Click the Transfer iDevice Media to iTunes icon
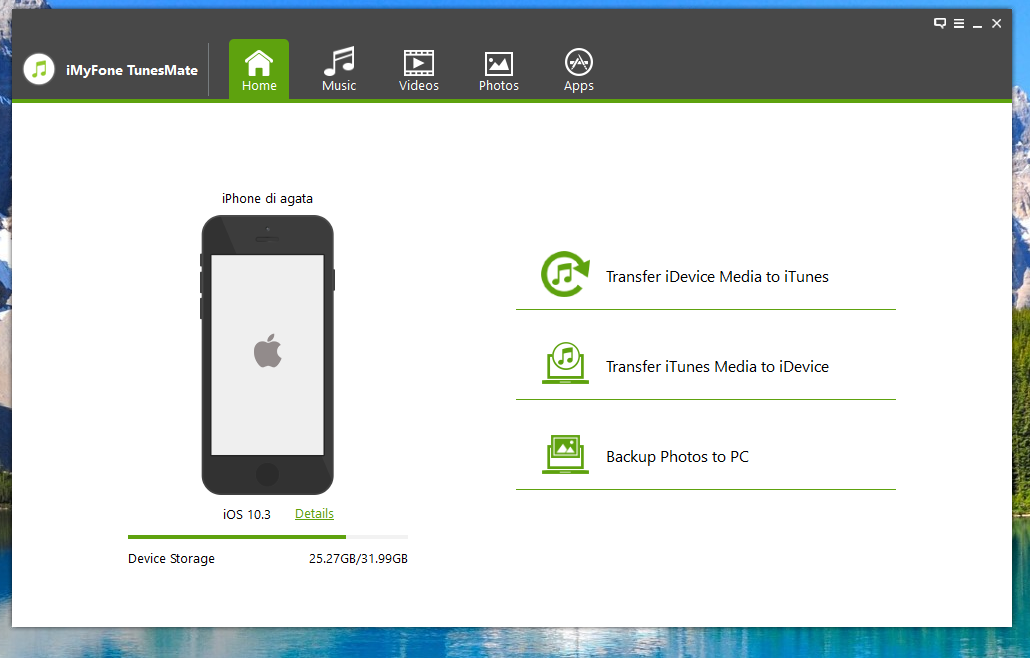This screenshot has width=1030, height=658. point(565,274)
